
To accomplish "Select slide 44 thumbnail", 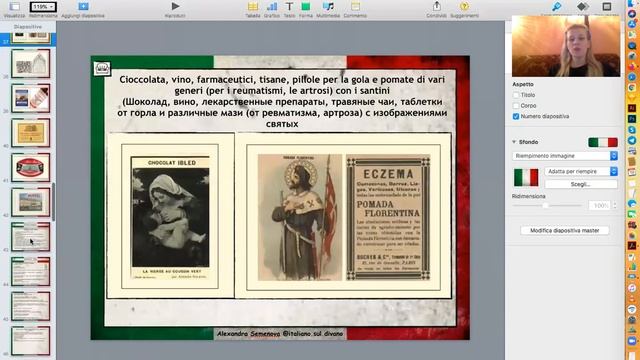I will (31, 272).
